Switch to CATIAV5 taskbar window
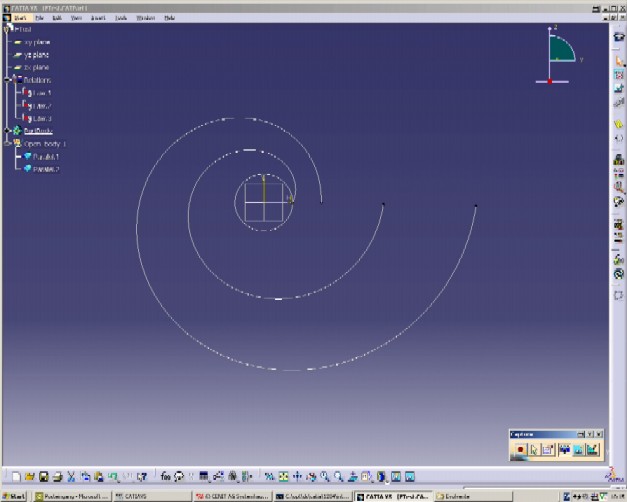 click(151, 496)
